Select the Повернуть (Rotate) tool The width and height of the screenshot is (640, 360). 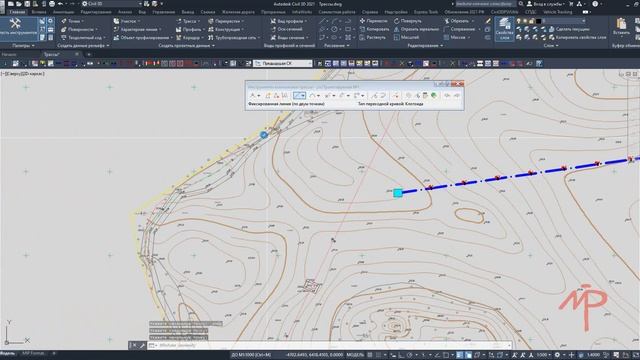[408, 21]
